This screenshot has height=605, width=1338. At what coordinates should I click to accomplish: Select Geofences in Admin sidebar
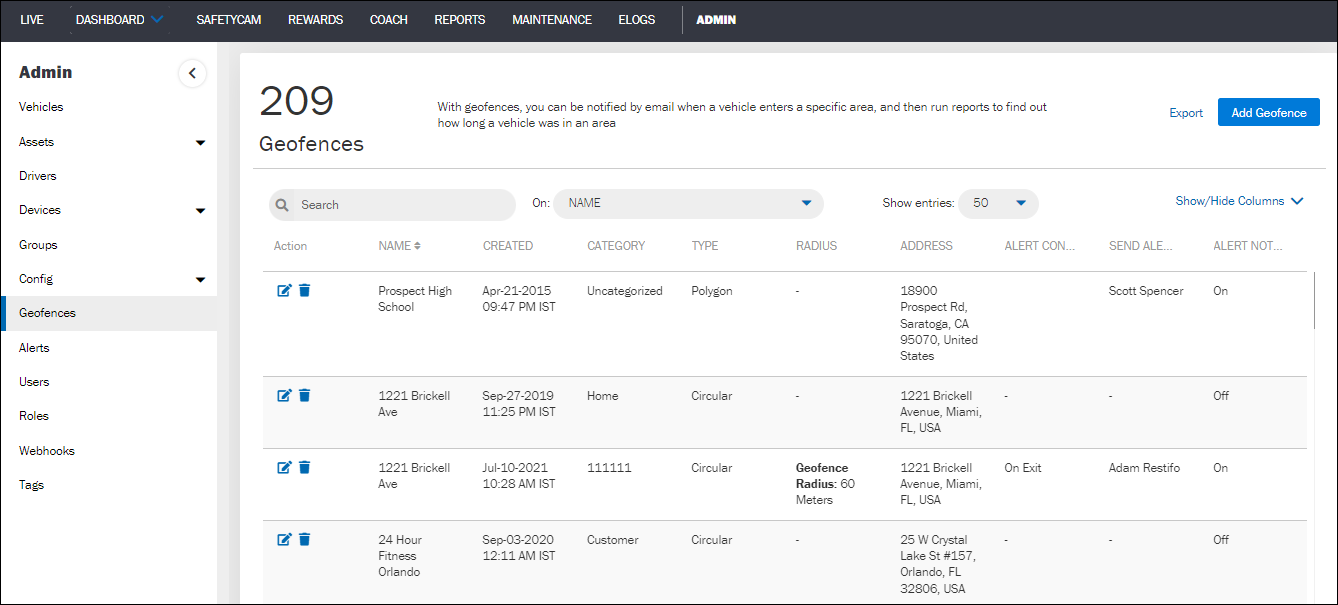(109, 313)
